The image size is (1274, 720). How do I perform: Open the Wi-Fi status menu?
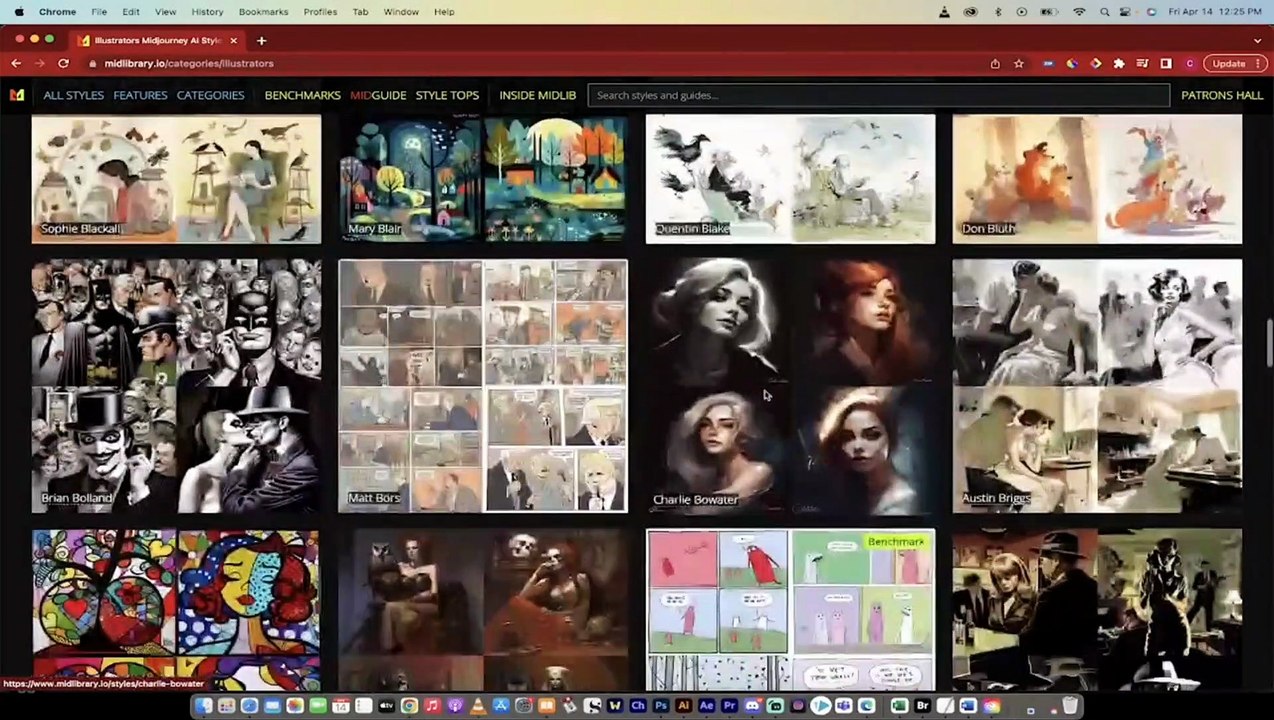click(x=1079, y=11)
